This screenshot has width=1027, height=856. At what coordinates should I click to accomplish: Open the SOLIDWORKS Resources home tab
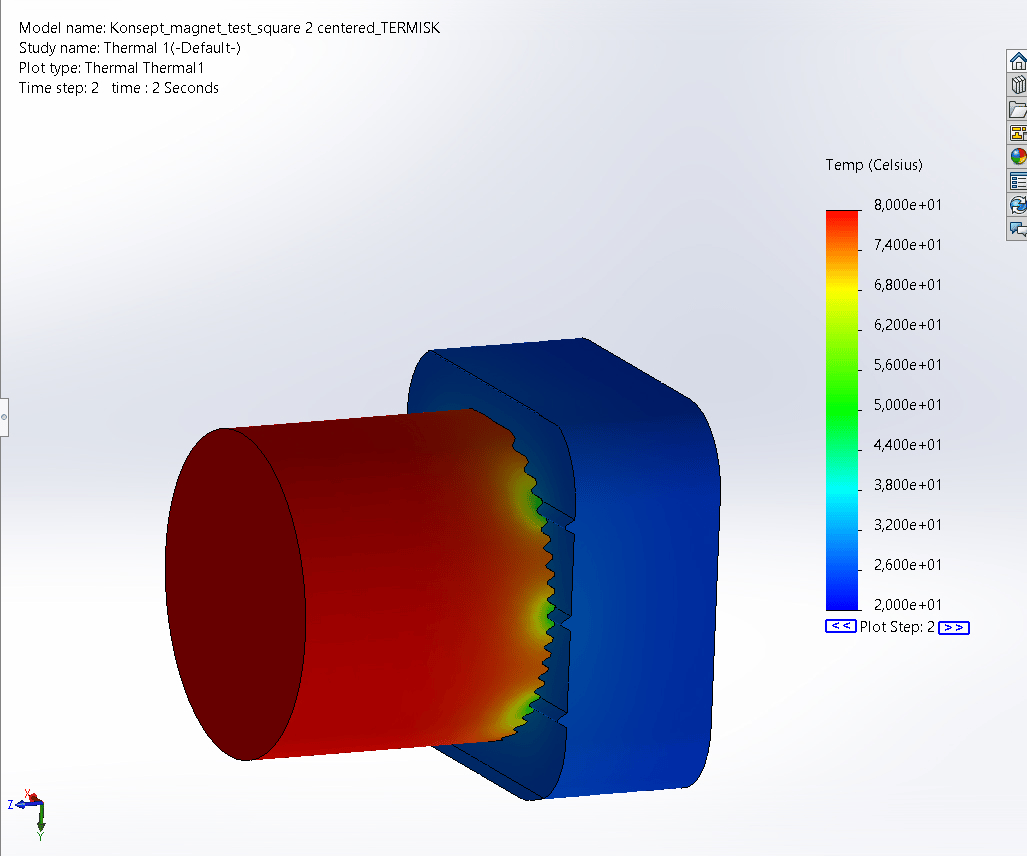pyautogui.click(x=1018, y=61)
